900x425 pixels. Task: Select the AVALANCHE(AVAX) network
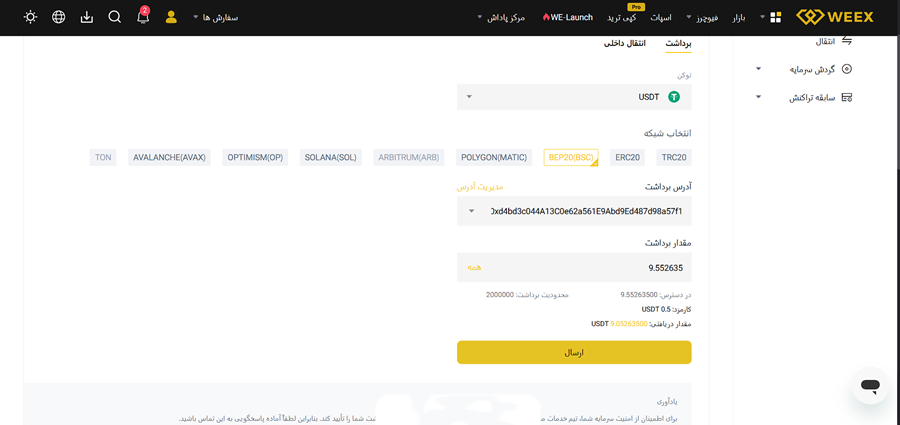click(169, 157)
